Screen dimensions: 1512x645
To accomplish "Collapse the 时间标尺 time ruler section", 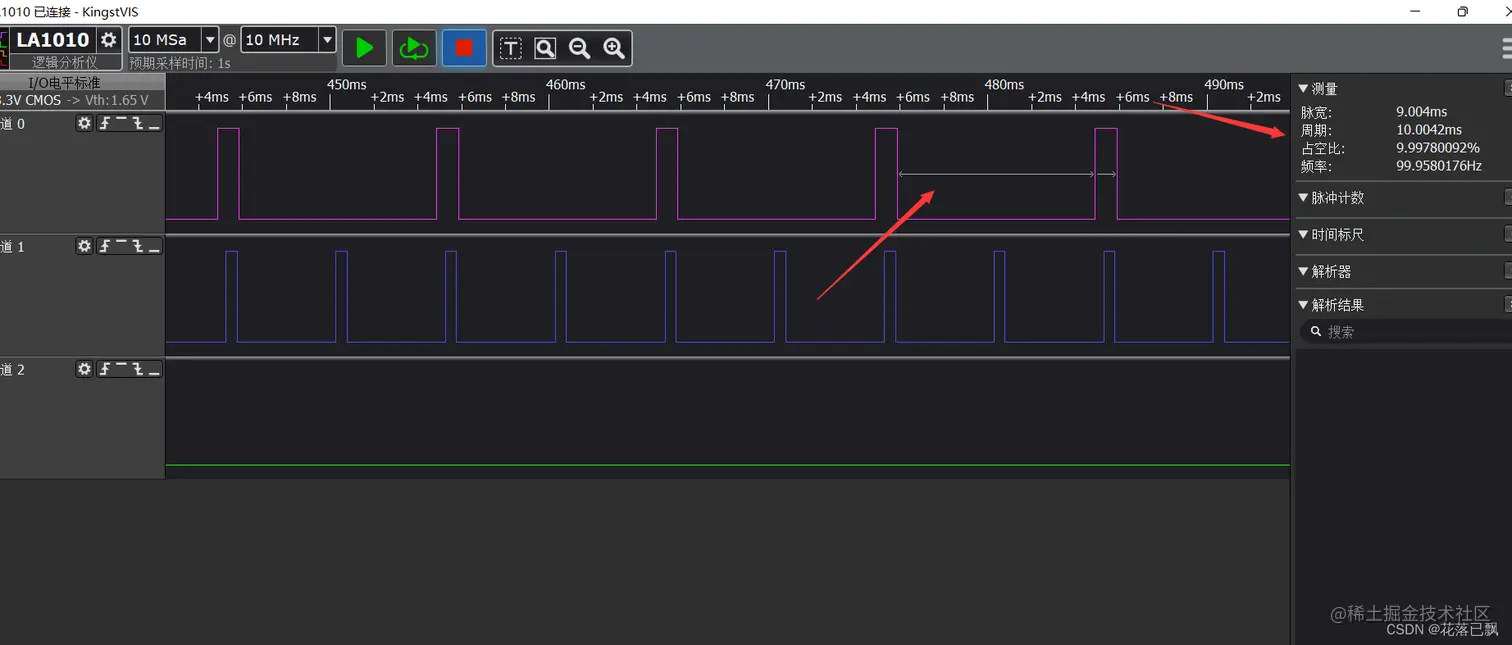I will coord(1303,235).
